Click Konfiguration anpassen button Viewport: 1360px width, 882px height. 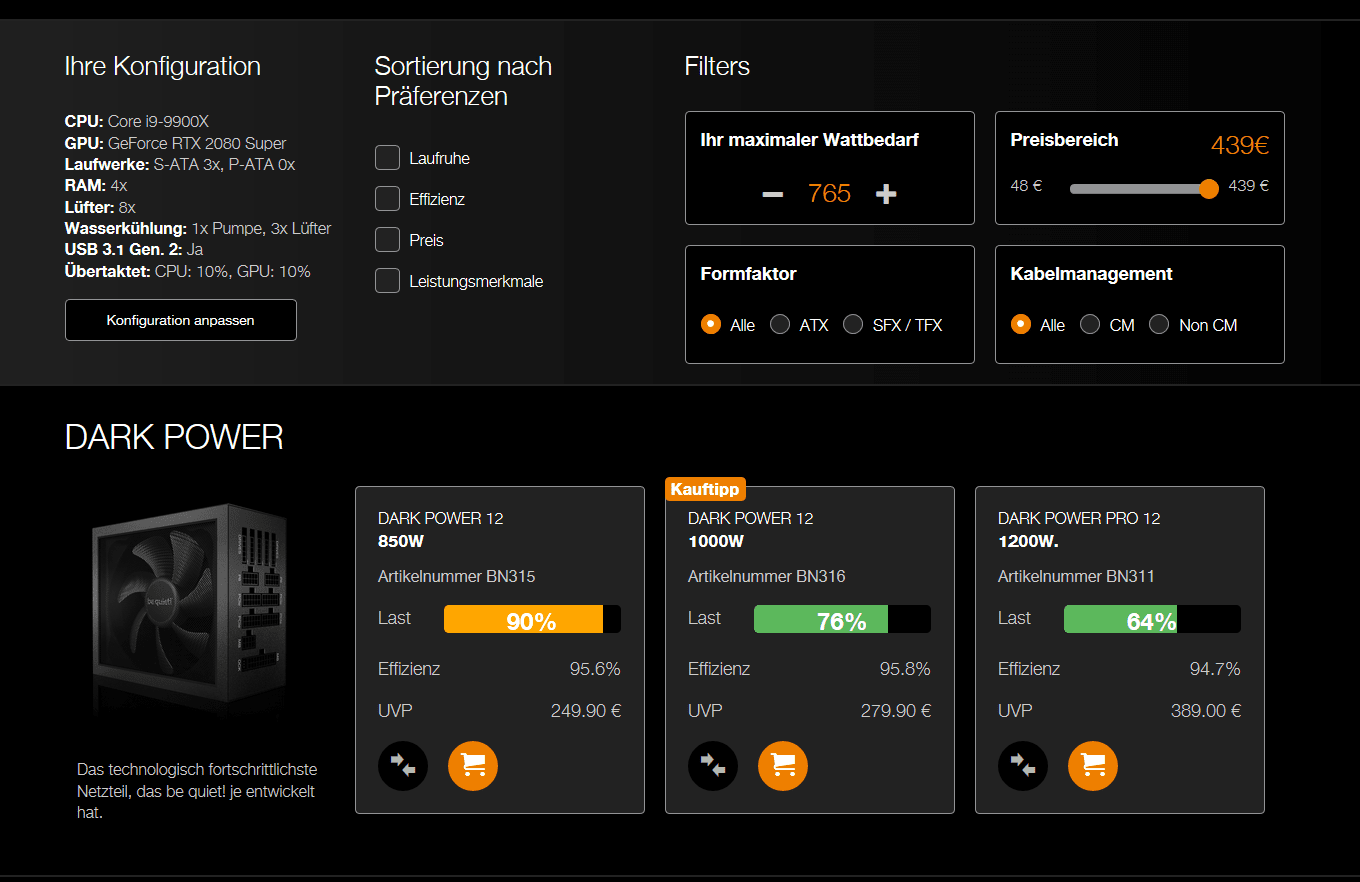(x=181, y=320)
